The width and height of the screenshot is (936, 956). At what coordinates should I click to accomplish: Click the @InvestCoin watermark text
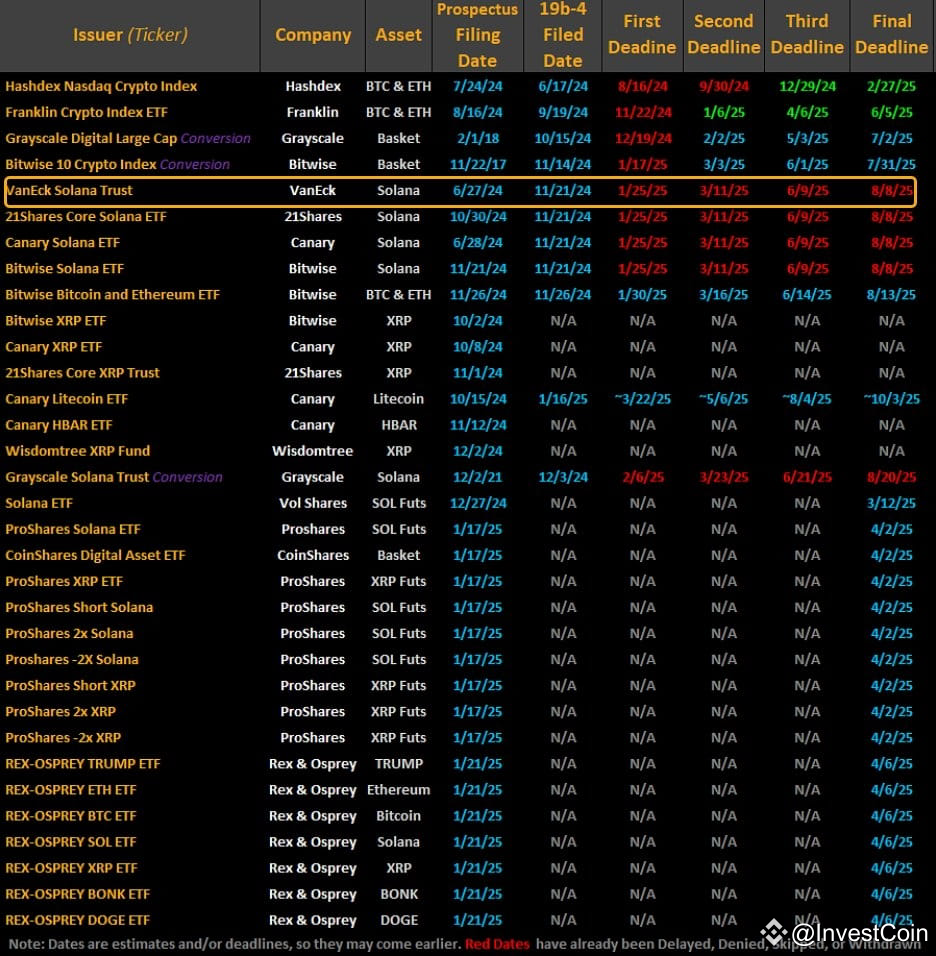859,933
